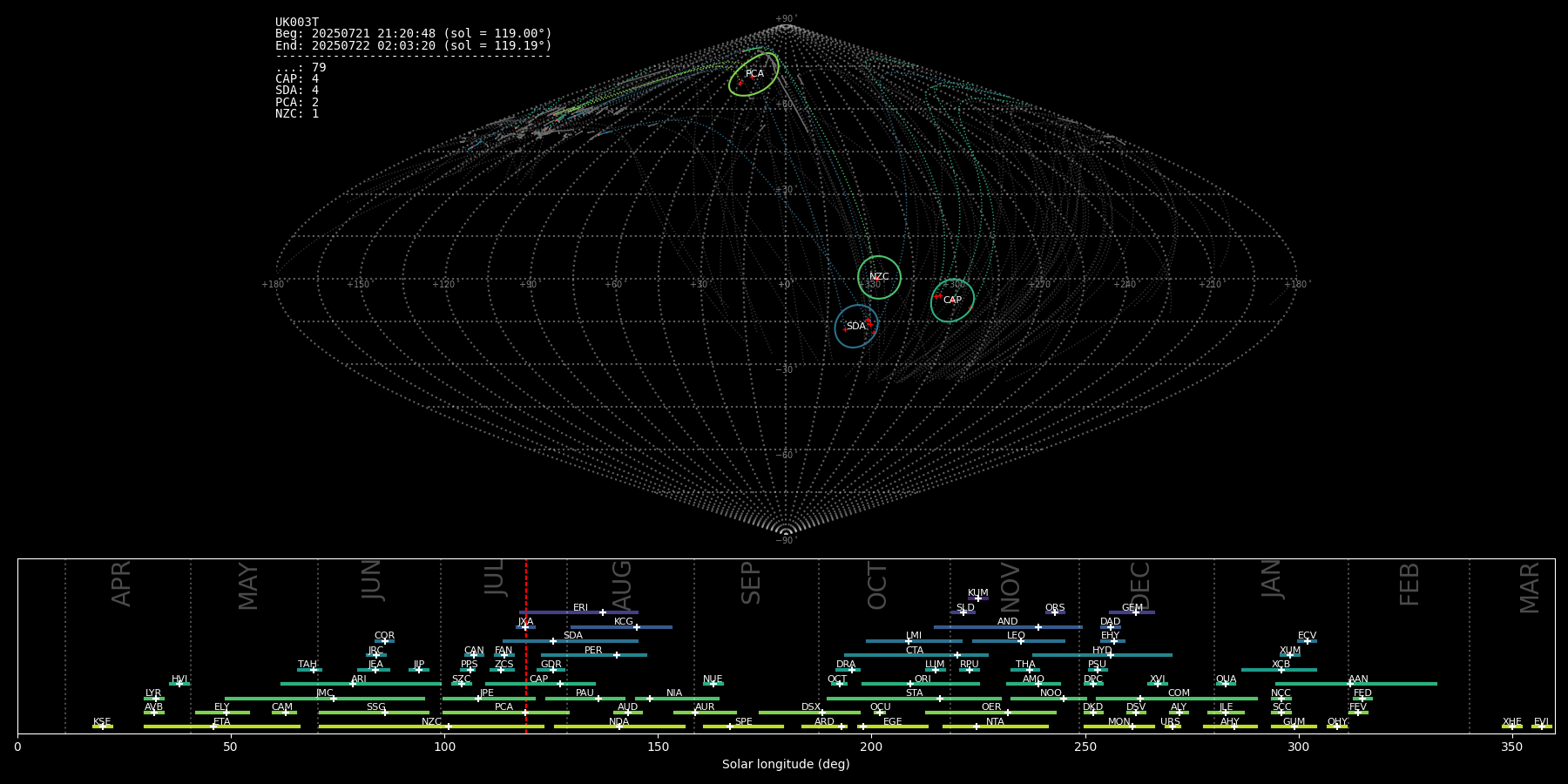Click the 'Solar longitude (deg)' axis label

click(x=786, y=764)
